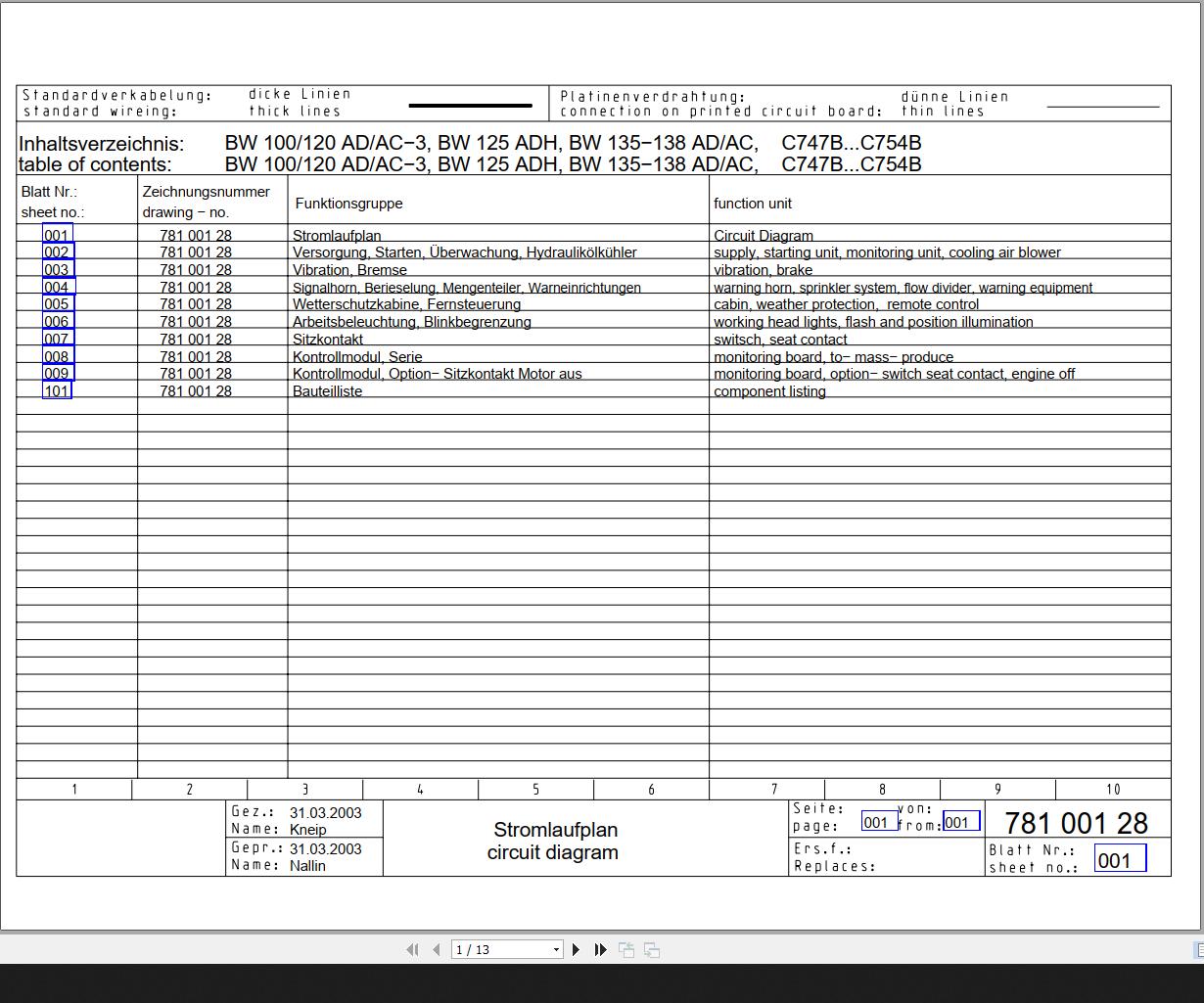1204x1003 pixels.
Task: Click the next view icon in navigation bar
Action: [x=652, y=949]
